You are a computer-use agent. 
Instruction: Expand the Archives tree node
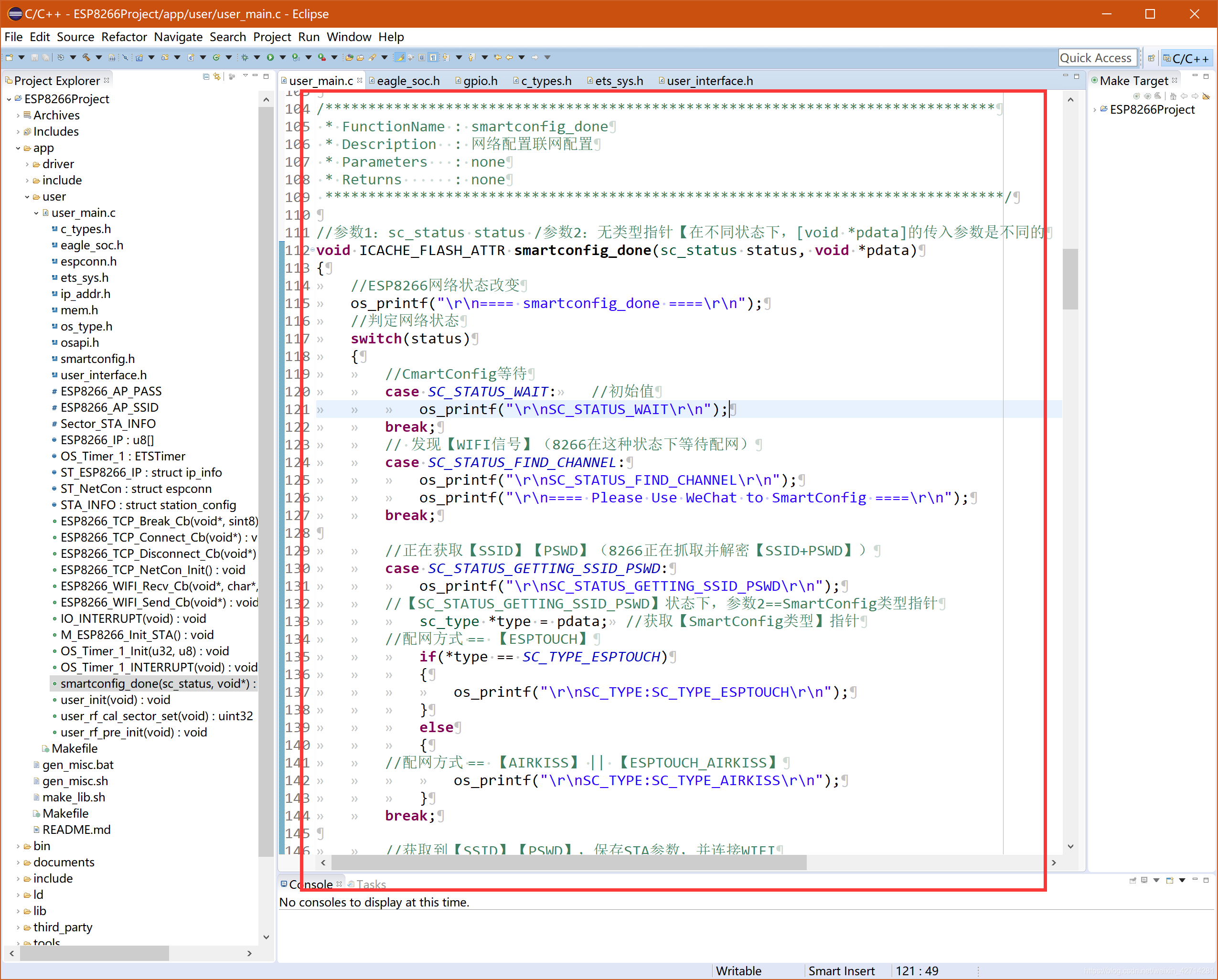[18, 115]
